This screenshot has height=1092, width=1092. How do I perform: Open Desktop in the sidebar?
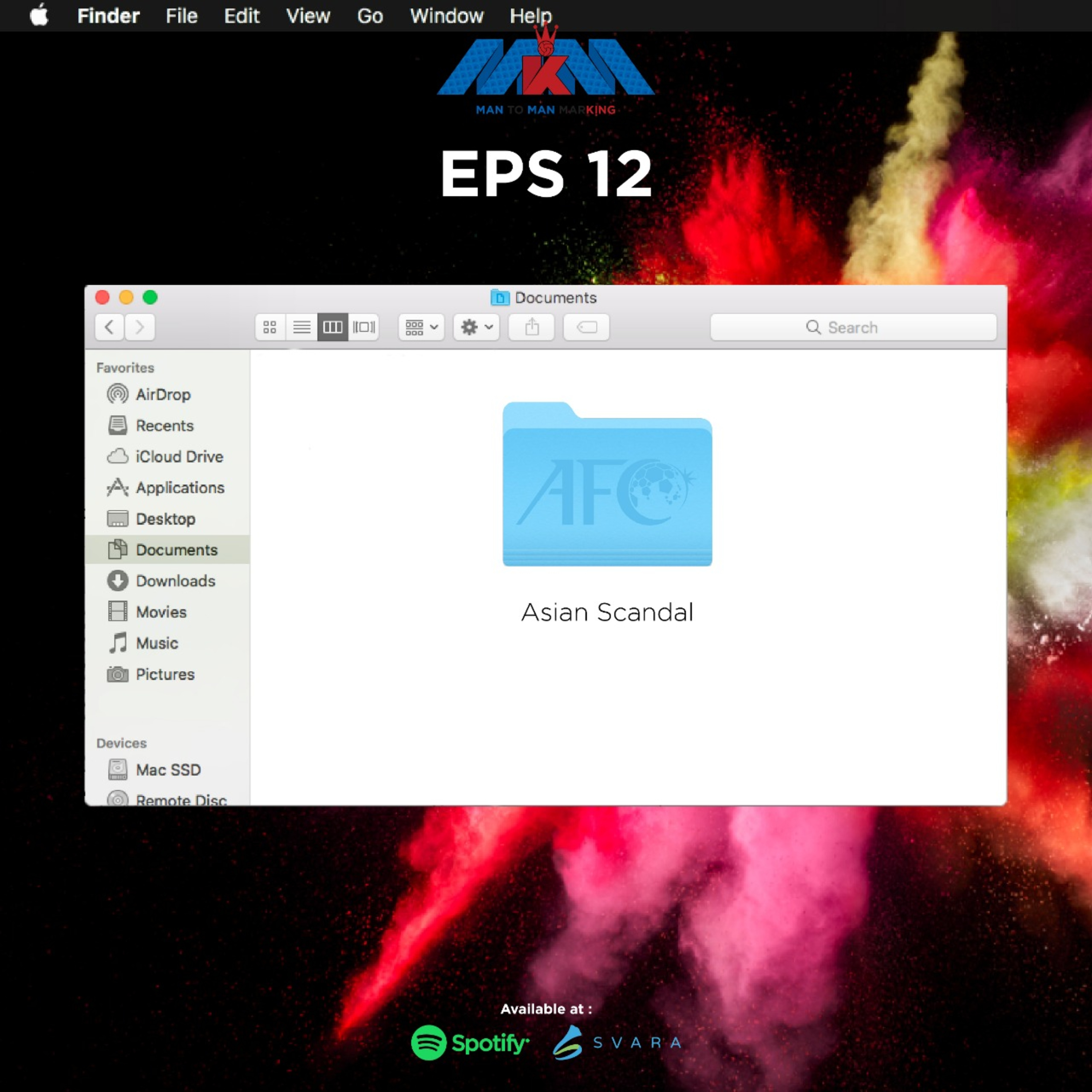pos(167,519)
